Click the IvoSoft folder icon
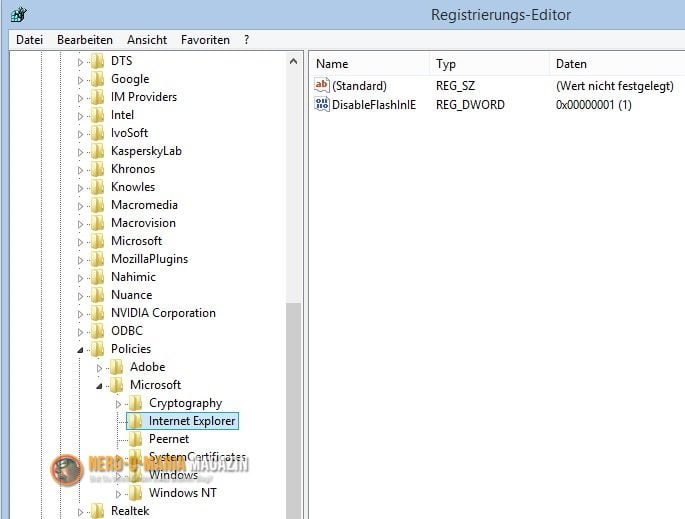Screen dimensions: 685x519 pyautogui.click(x=98, y=133)
